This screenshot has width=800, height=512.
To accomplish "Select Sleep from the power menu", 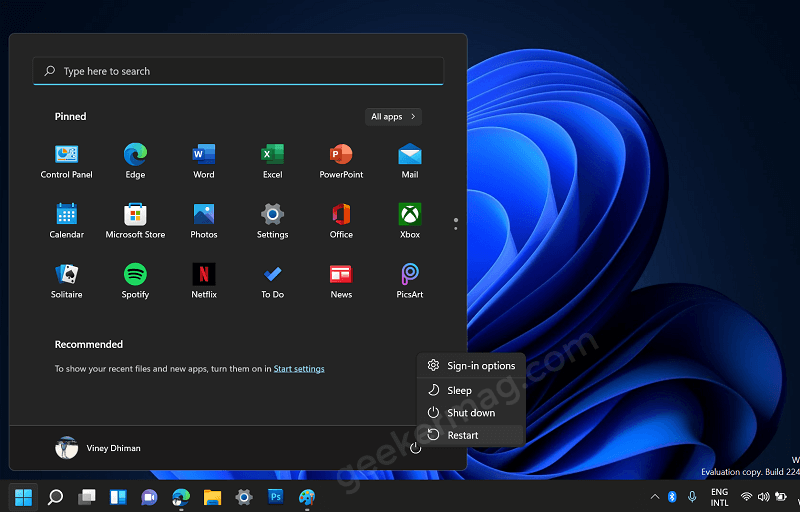I will [x=471, y=390].
